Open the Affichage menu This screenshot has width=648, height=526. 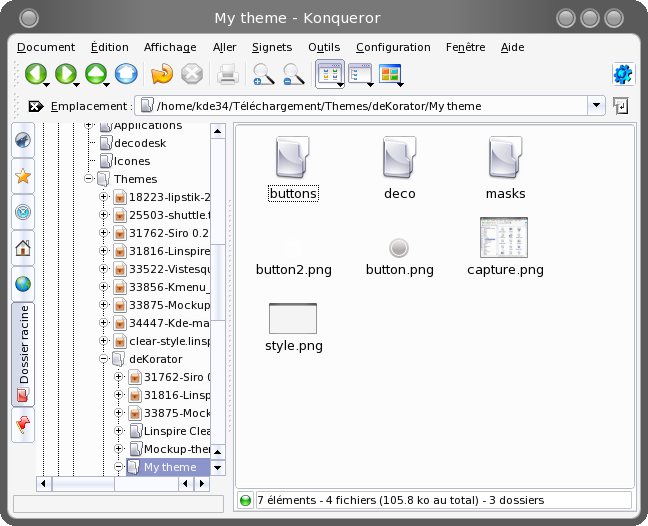pyautogui.click(x=170, y=48)
